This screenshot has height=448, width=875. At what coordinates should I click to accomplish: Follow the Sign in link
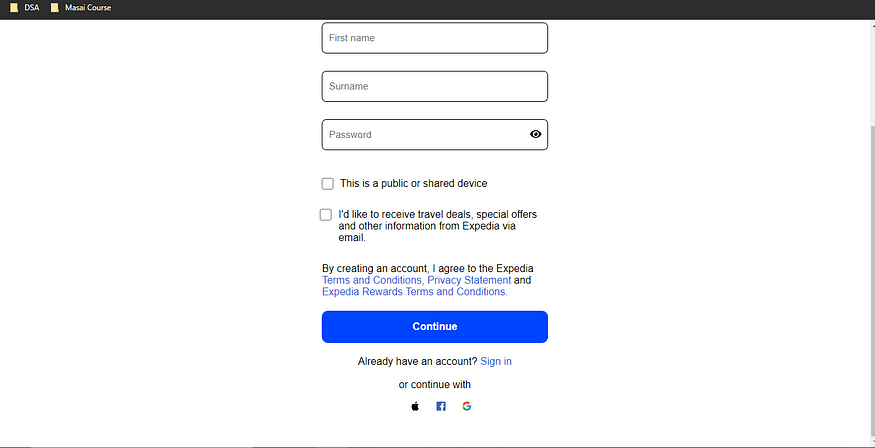(496, 362)
